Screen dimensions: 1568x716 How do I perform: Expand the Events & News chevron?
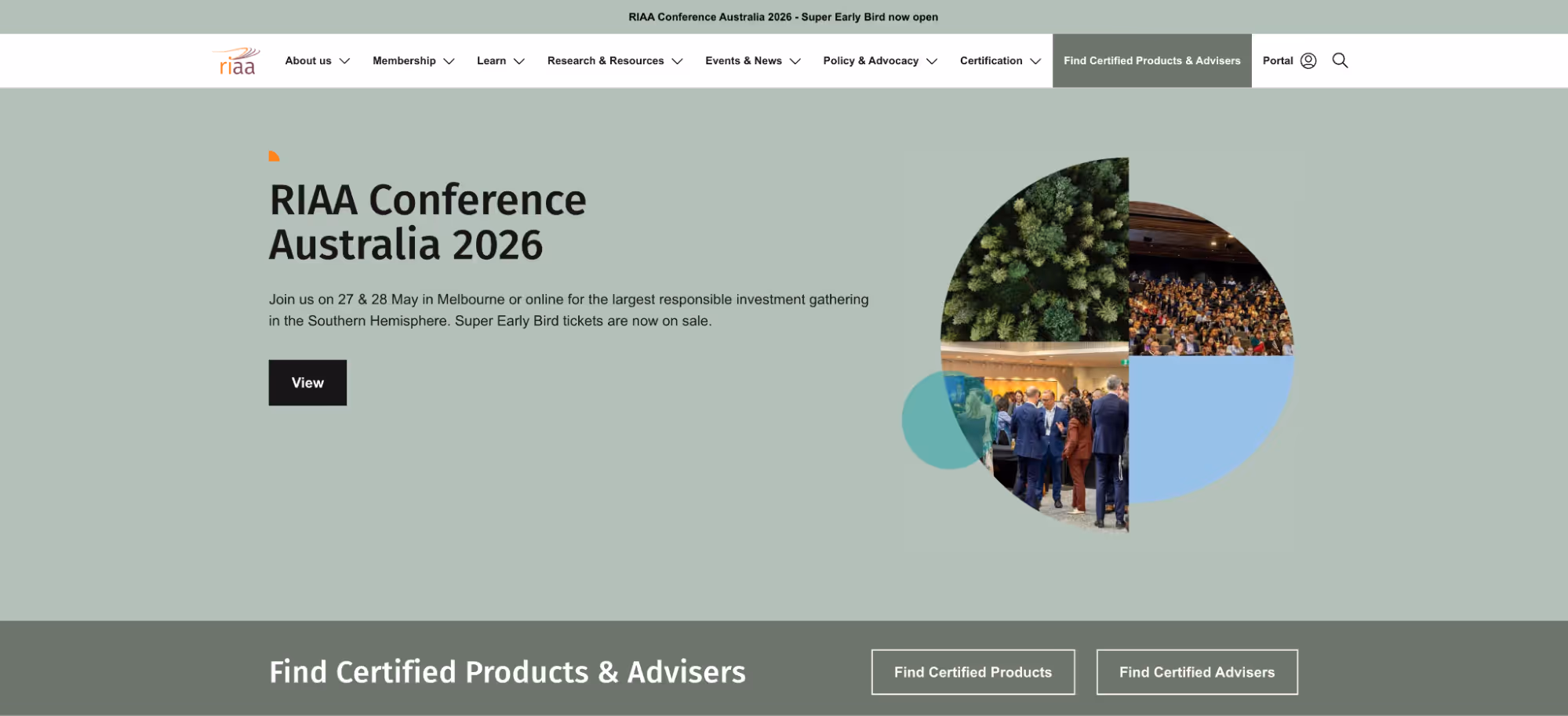coord(795,61)
